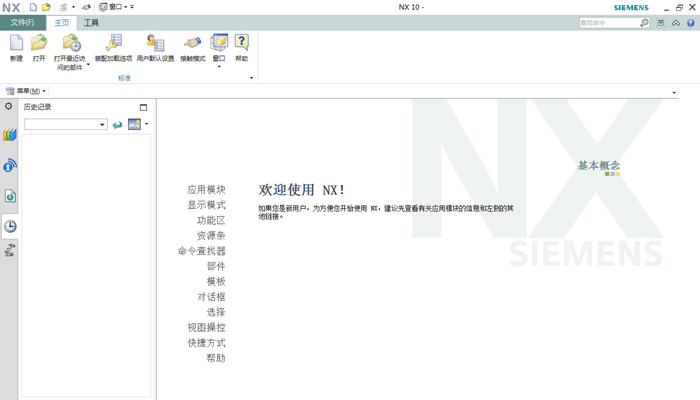Screen dimensions: 700x400
Task: Expand the ribbon 窗口 dropdown arrow
Action: 219,67
